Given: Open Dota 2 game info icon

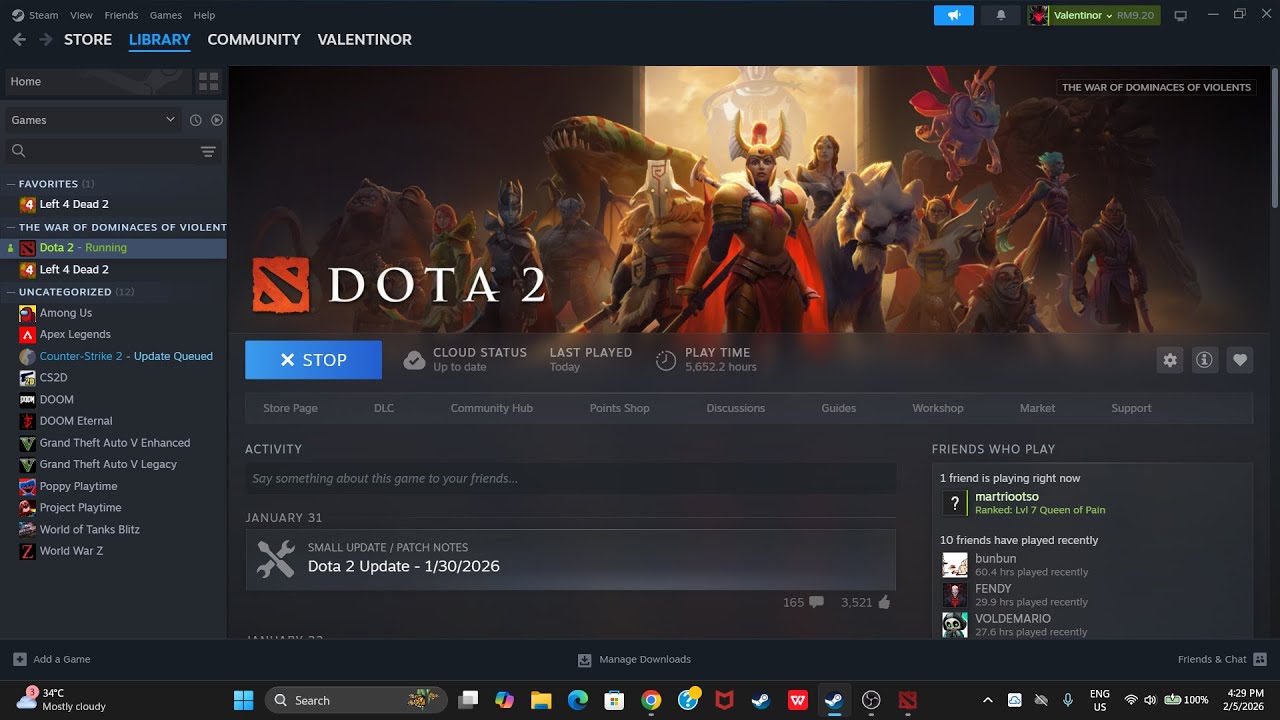Looking at the screenshot, I should [1204, 360].
